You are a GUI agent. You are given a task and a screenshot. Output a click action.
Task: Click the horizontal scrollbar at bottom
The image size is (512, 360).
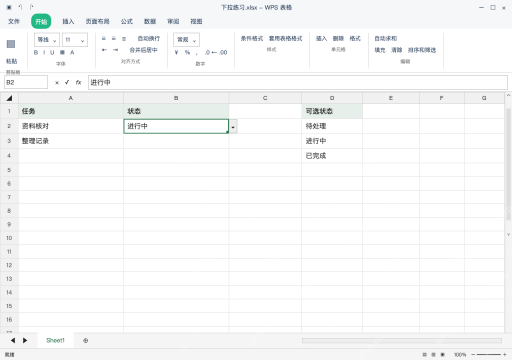(402, 340)
